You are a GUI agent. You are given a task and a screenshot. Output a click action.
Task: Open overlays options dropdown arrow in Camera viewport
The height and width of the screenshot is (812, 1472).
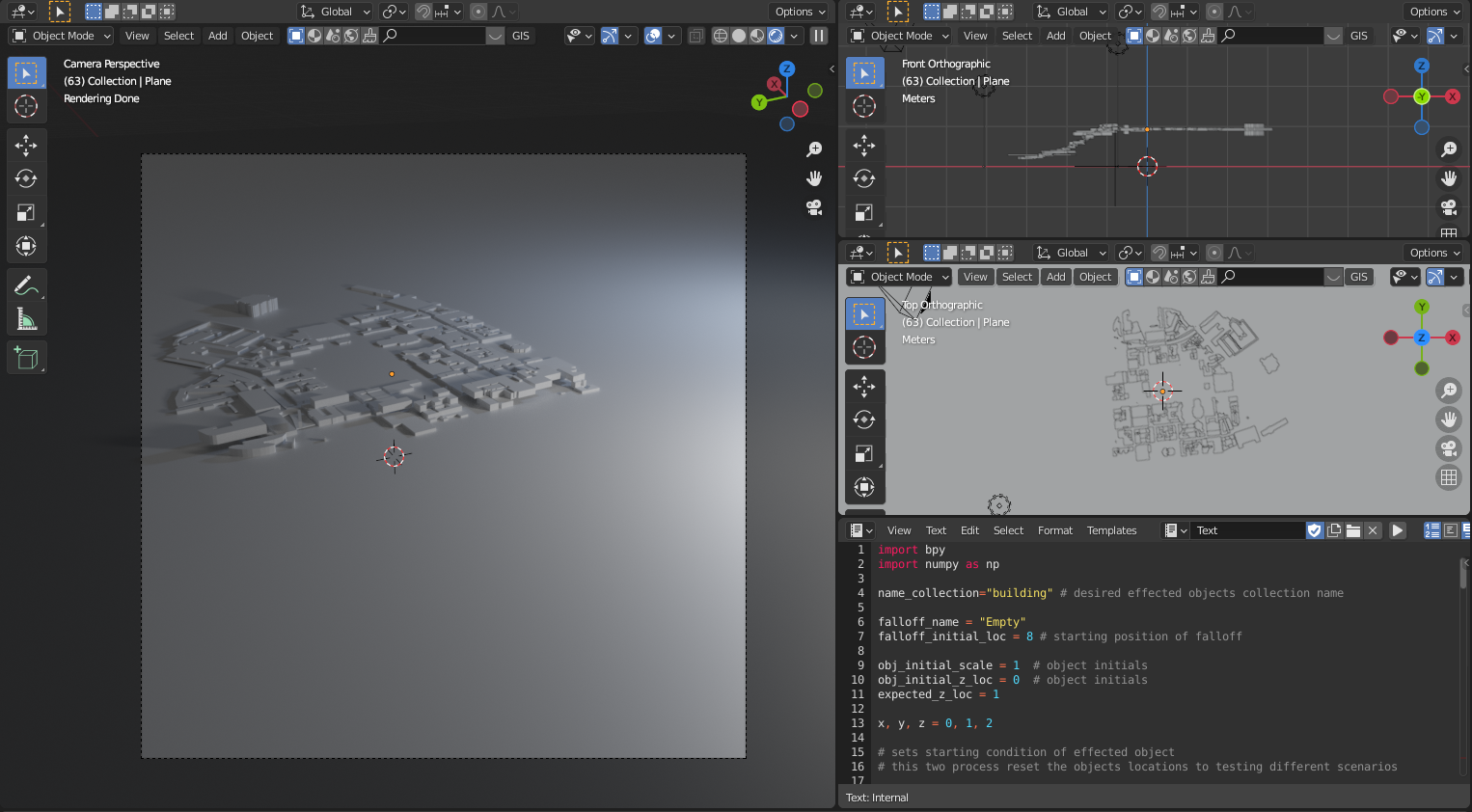671,36
